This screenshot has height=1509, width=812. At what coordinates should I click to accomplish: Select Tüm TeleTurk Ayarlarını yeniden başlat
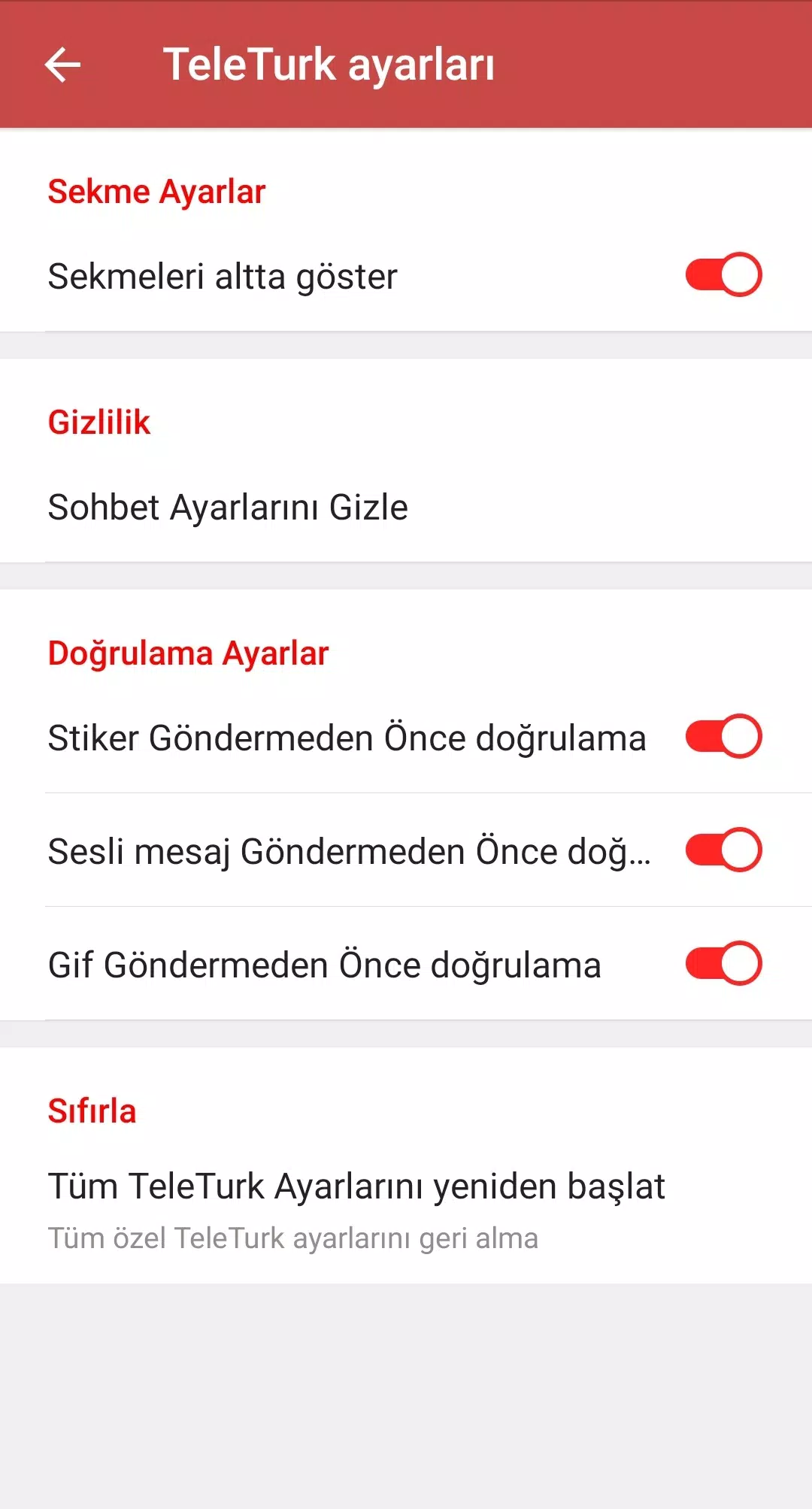[x=356, y=1186]
